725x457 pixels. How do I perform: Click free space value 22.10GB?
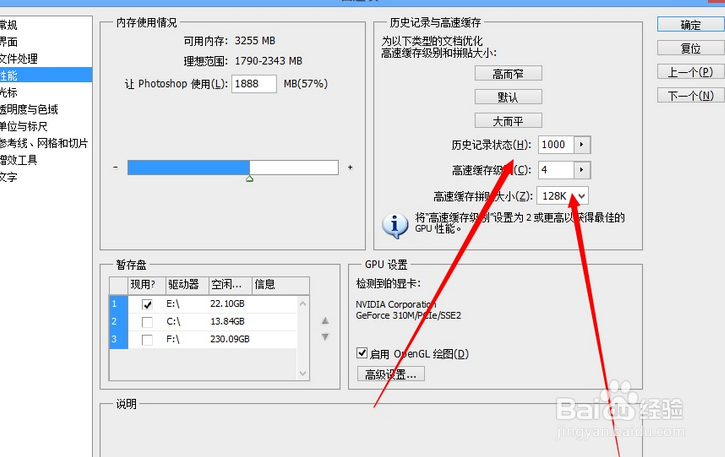click(227, 304)
